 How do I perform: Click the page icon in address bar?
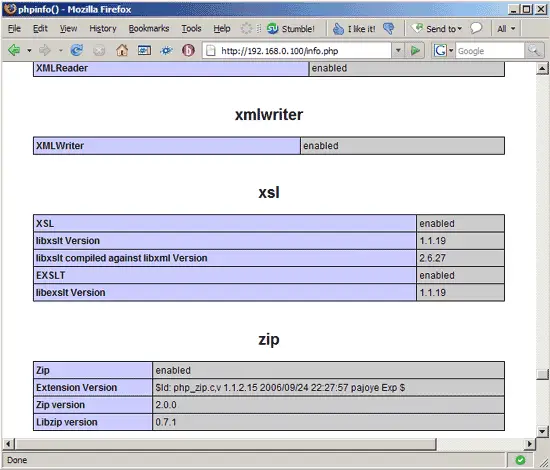pos(210,51)
